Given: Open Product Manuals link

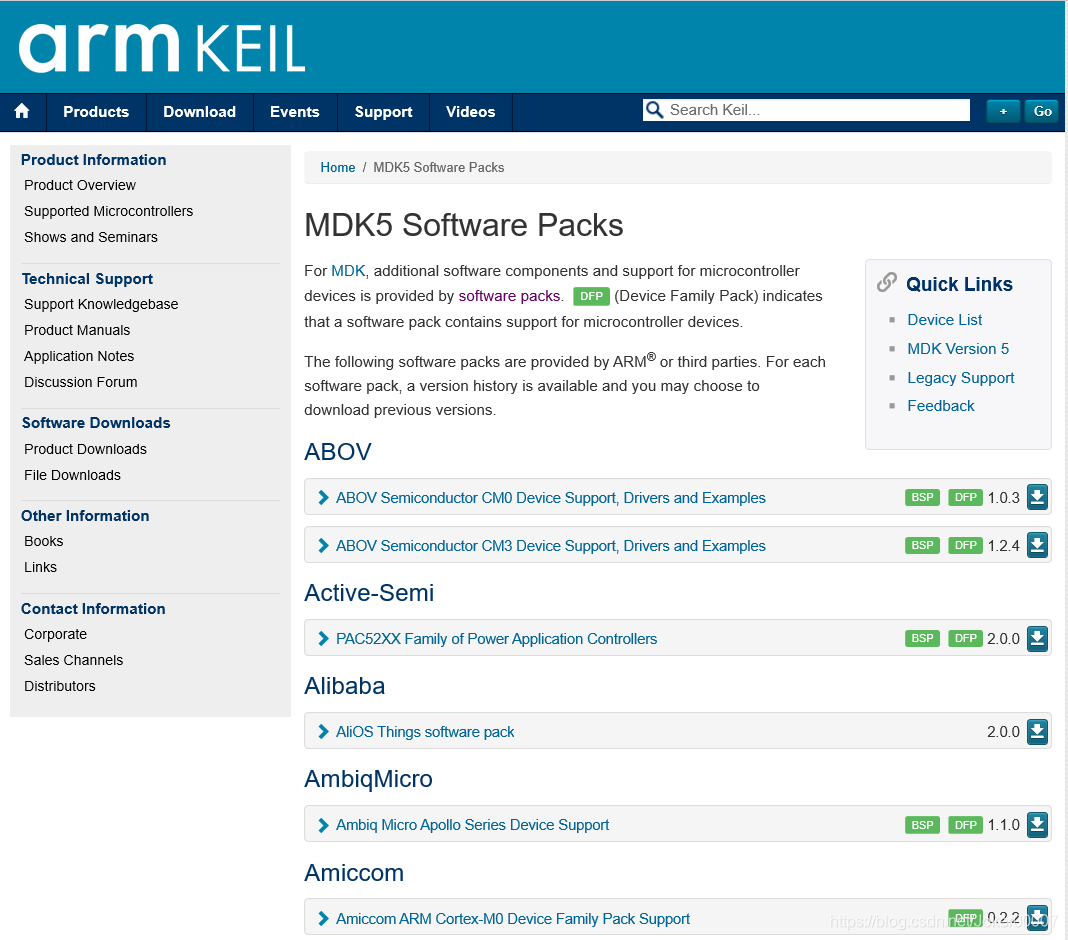Looking at the screenshot, I should [x=77, y=330].
